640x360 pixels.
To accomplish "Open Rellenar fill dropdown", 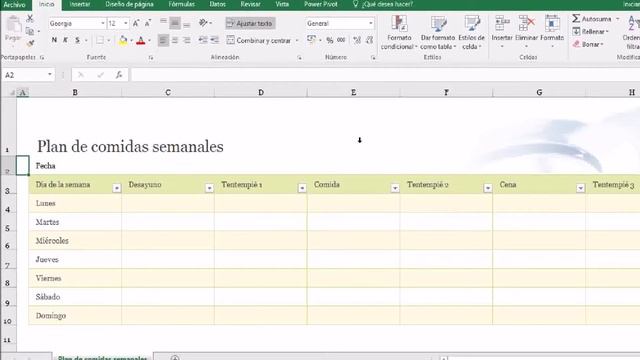I will pyautogui.click(x=591, y=31).
